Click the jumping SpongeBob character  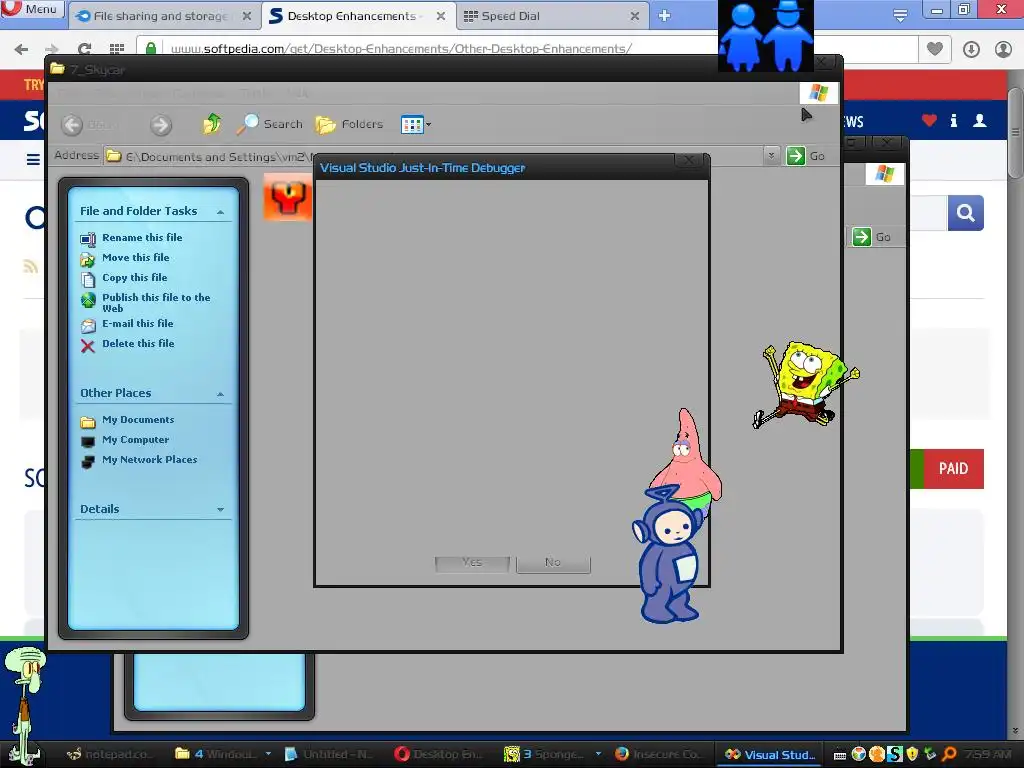tap(806, 383)
